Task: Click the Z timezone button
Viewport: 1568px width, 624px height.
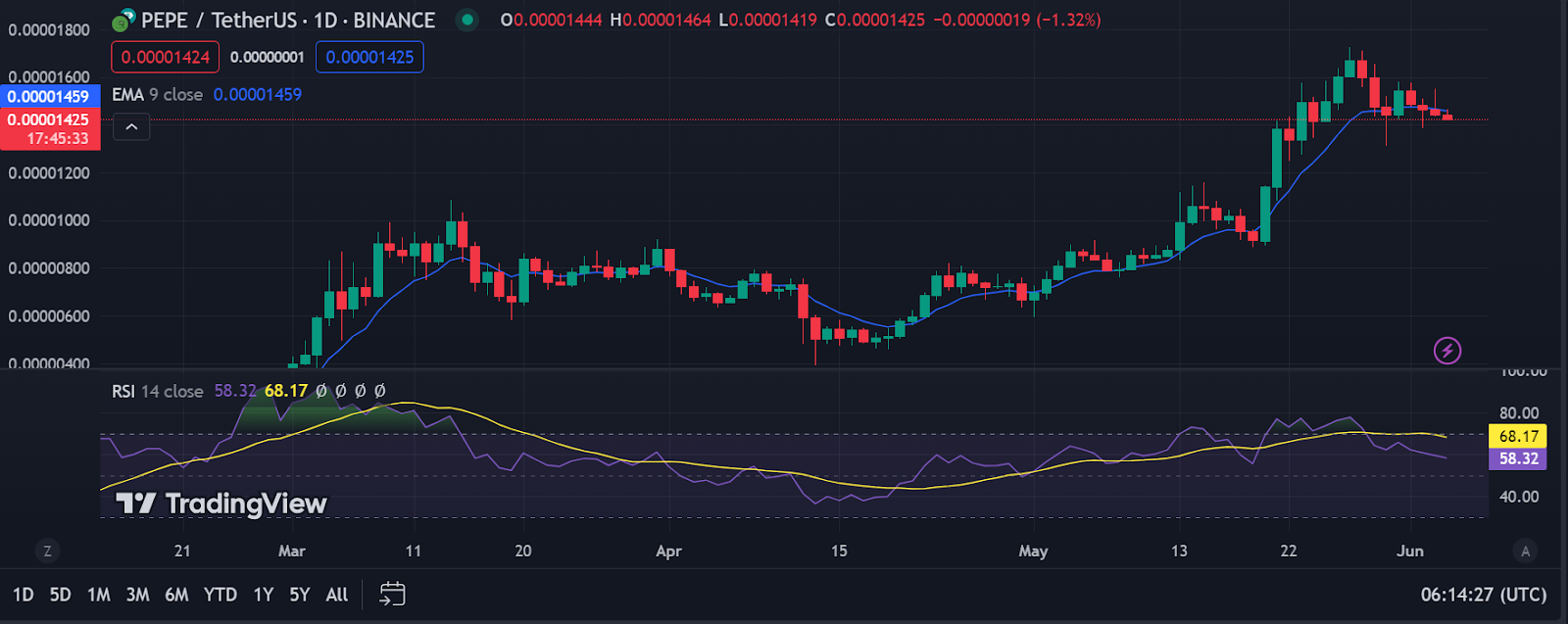Action: pos(47,551)
